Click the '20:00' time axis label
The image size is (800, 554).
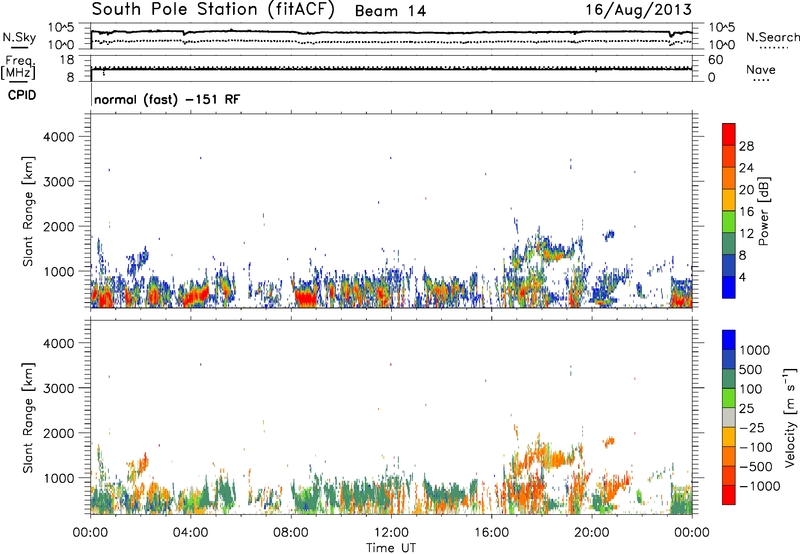tap(591, 532)
